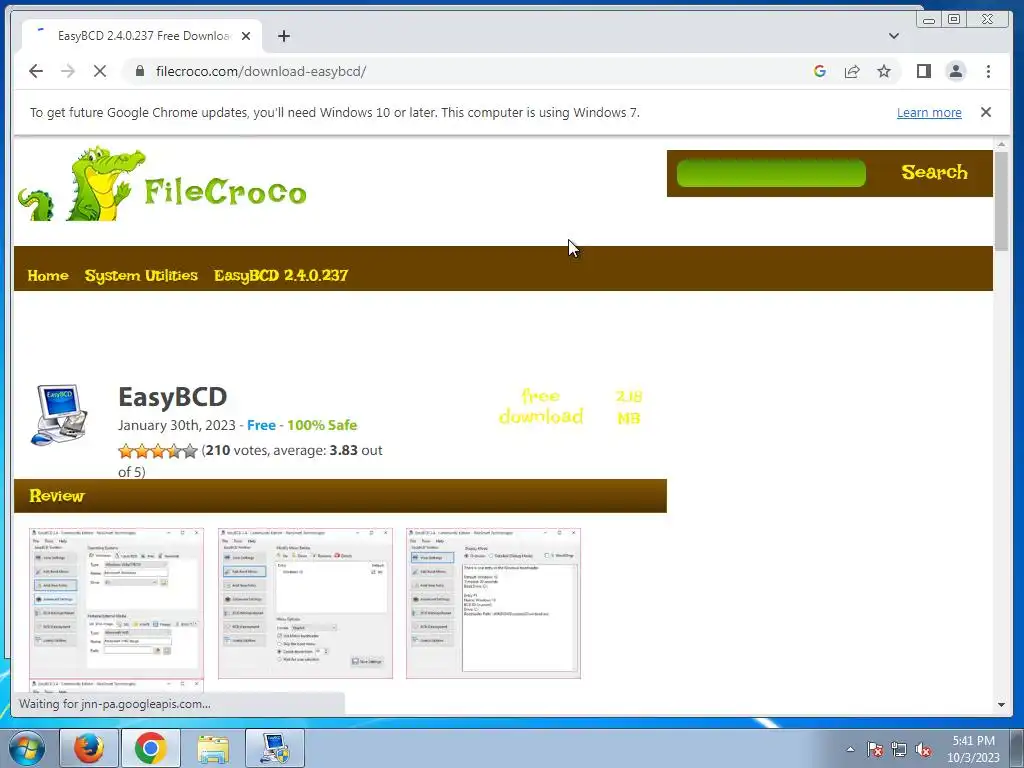Open the third EasyBCD screenshot thumbnail
This screenshot has height=768, width=1024.
pyautogui.click(x=493, y=603)
